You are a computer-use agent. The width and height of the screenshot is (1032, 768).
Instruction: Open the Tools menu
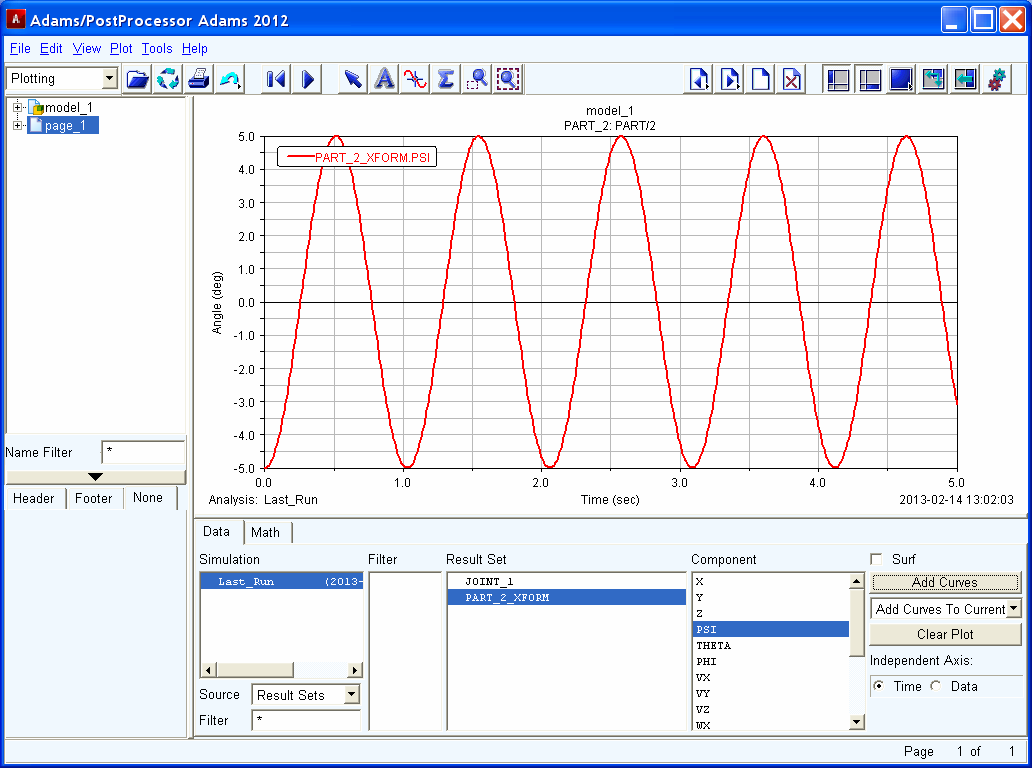(x=157, y=49)
